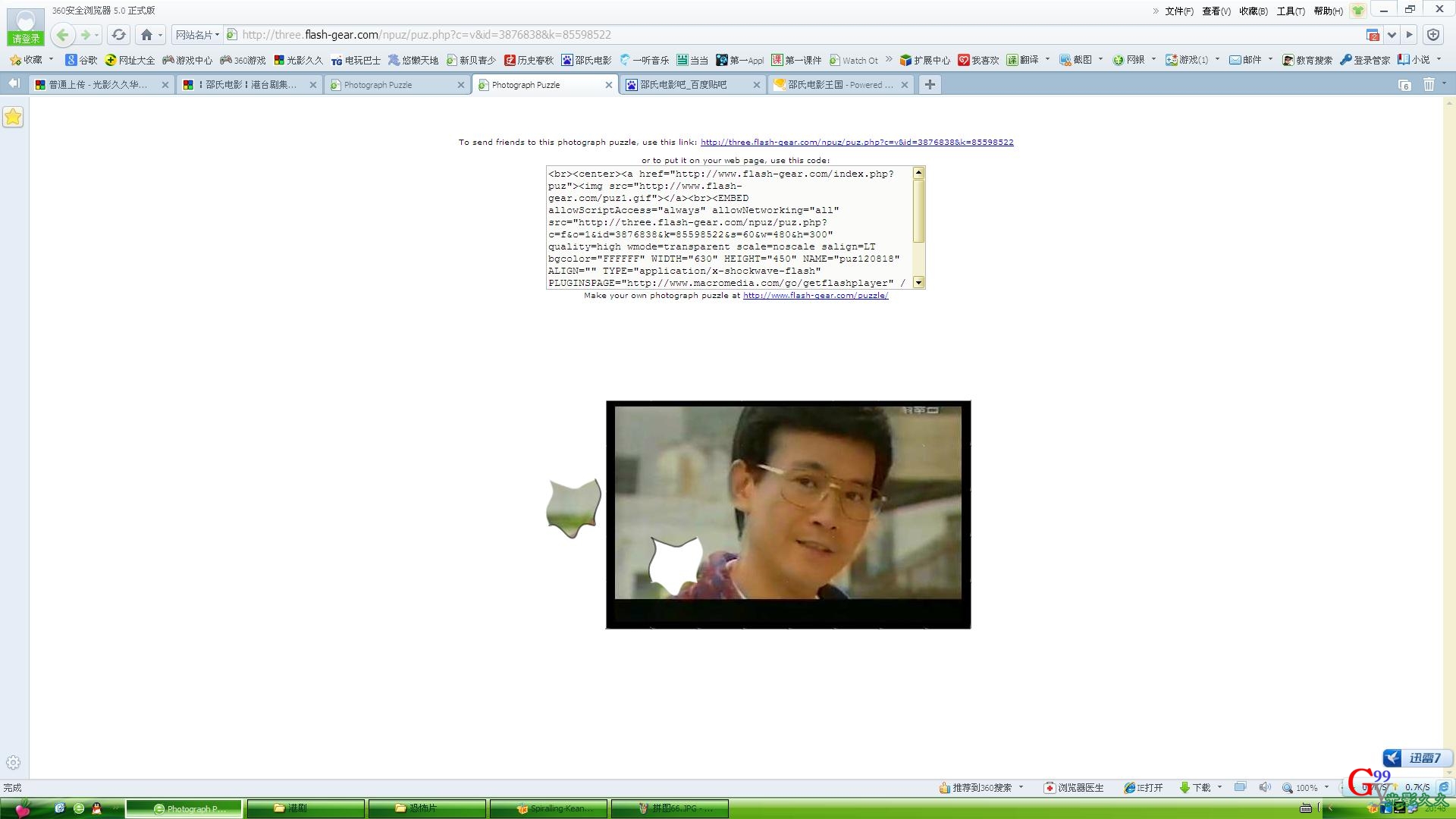Open the 360游戏 bookmark
This screenshot has width=1456, height=819.
pos(243,60)
